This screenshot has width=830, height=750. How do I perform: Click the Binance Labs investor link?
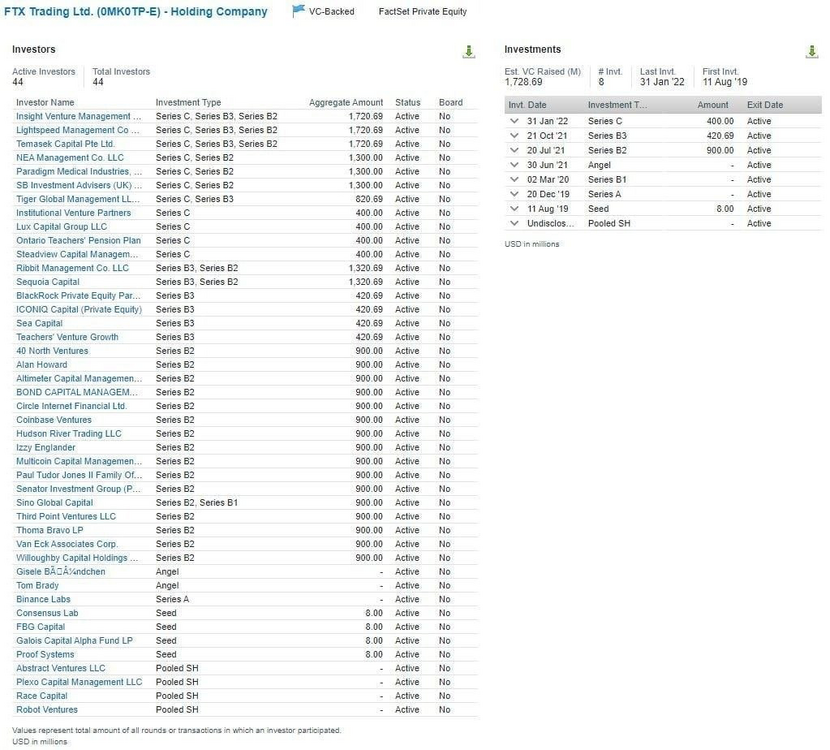click(42, 599)
